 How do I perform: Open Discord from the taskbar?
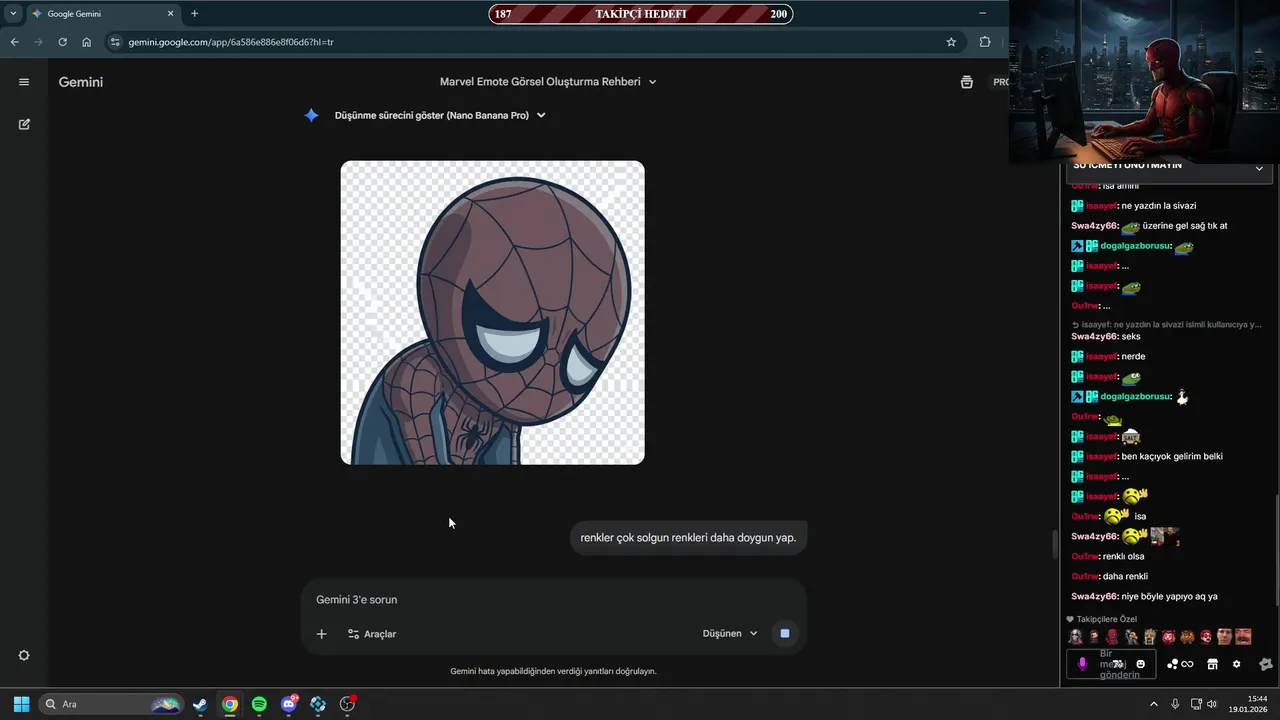coord(289,704)
